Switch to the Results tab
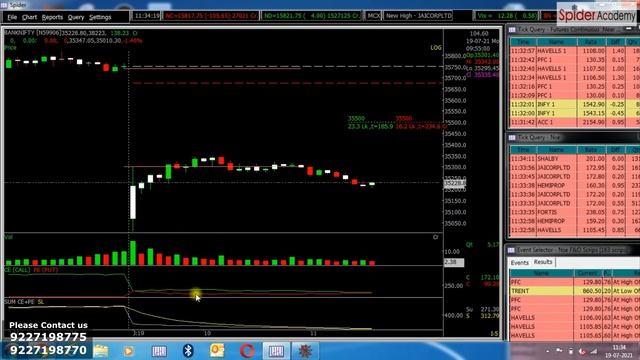 (543, 262)
